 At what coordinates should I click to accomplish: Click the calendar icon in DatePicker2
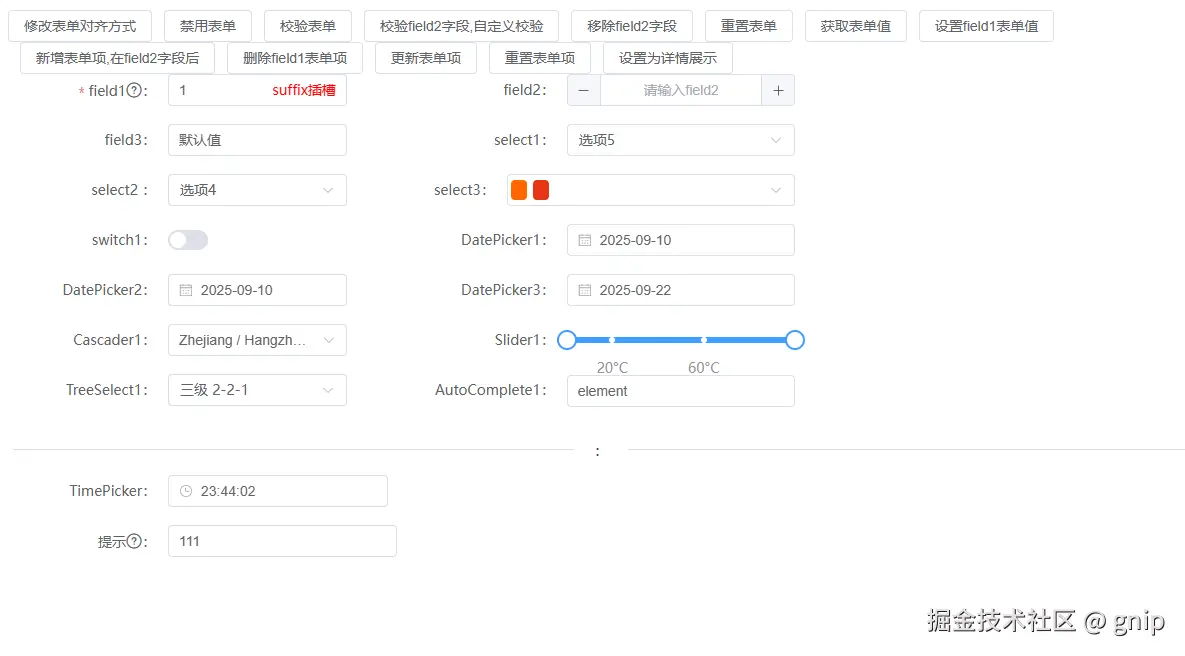(186, 290)
